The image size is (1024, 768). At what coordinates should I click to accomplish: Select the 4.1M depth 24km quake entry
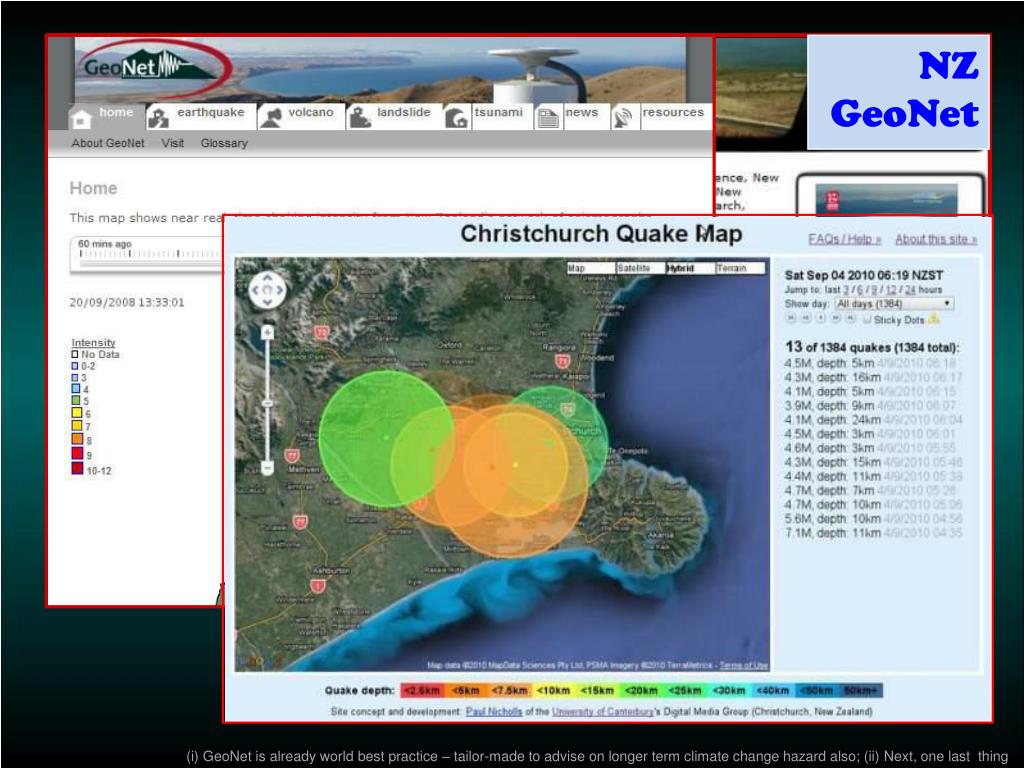(x=873, y=420)
